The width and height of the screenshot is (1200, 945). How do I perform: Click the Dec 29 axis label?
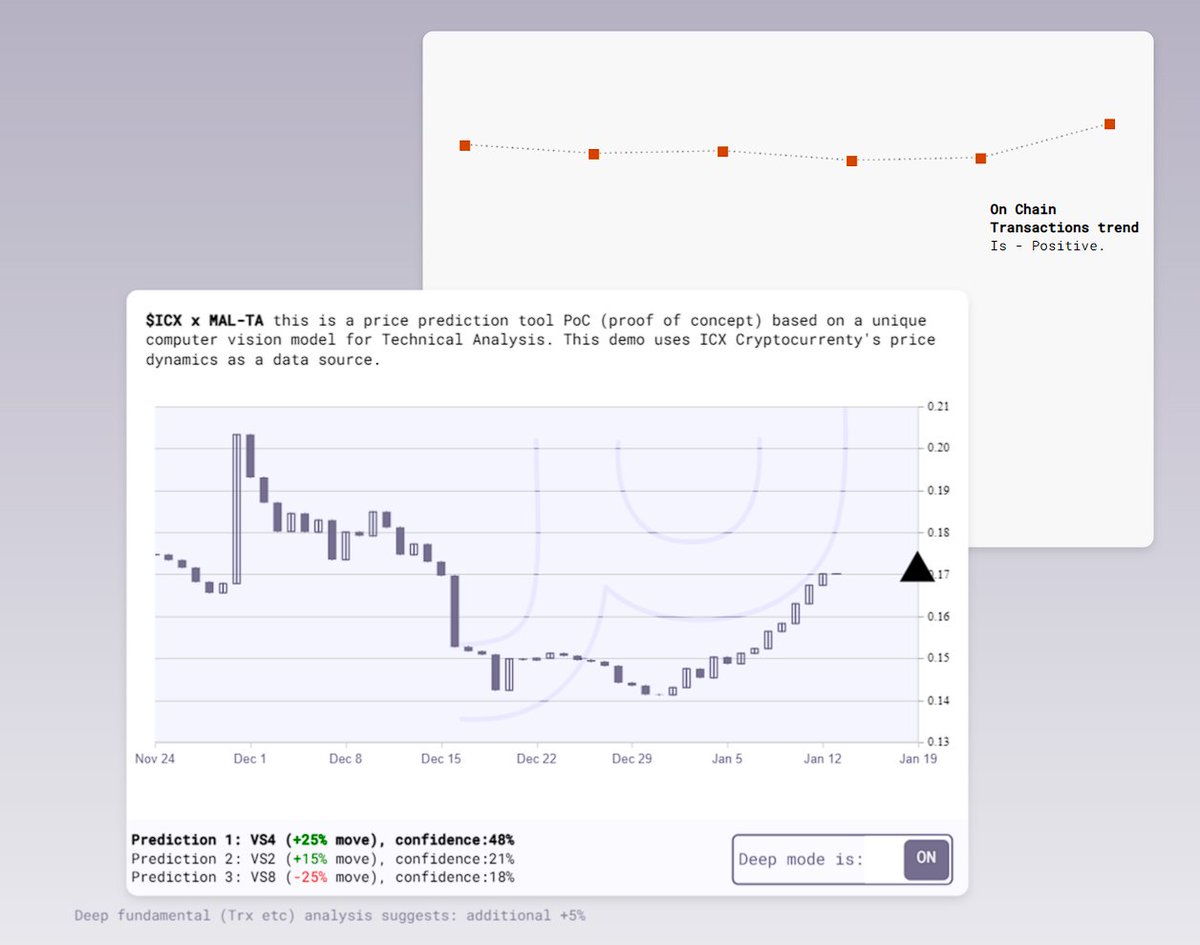[x=632, y=759]
